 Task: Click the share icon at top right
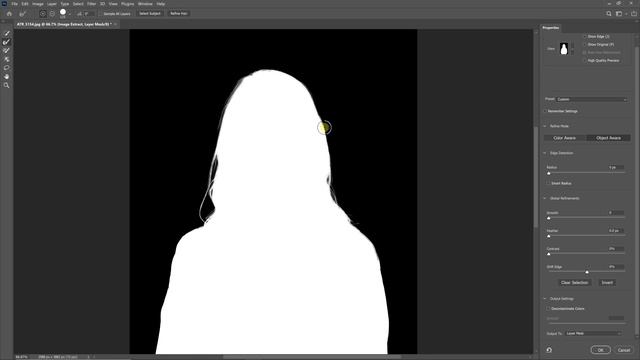(634, 13)
